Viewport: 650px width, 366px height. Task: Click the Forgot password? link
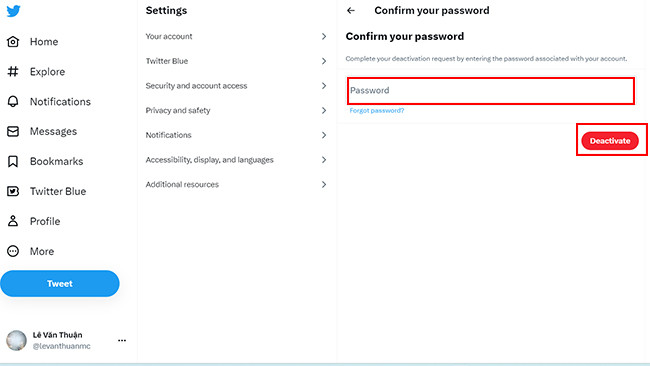click(376, 110)
